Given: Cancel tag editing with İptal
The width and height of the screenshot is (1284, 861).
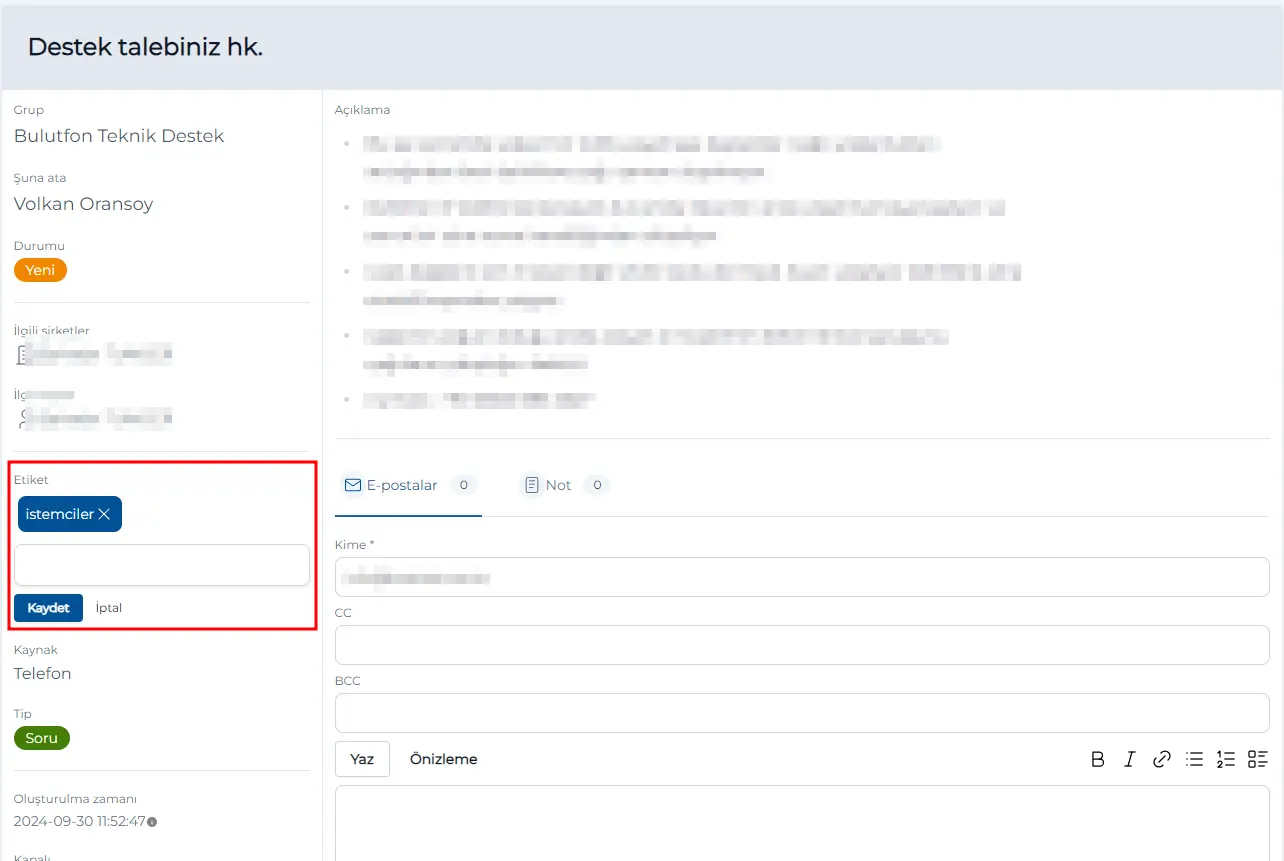Looking at the screenshot, I should pos(109,608).
